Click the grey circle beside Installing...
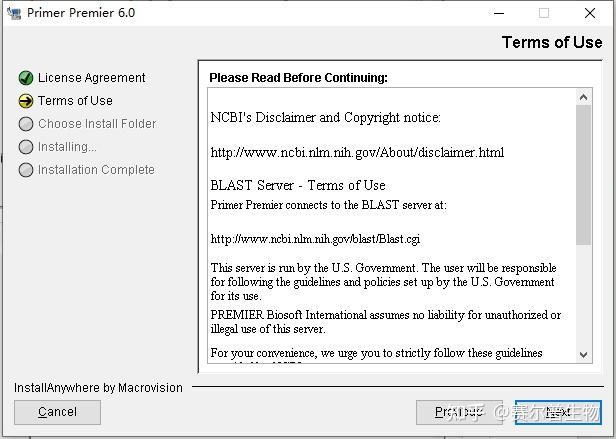Viewport: 616px width, 439px height. click(26, 147)
